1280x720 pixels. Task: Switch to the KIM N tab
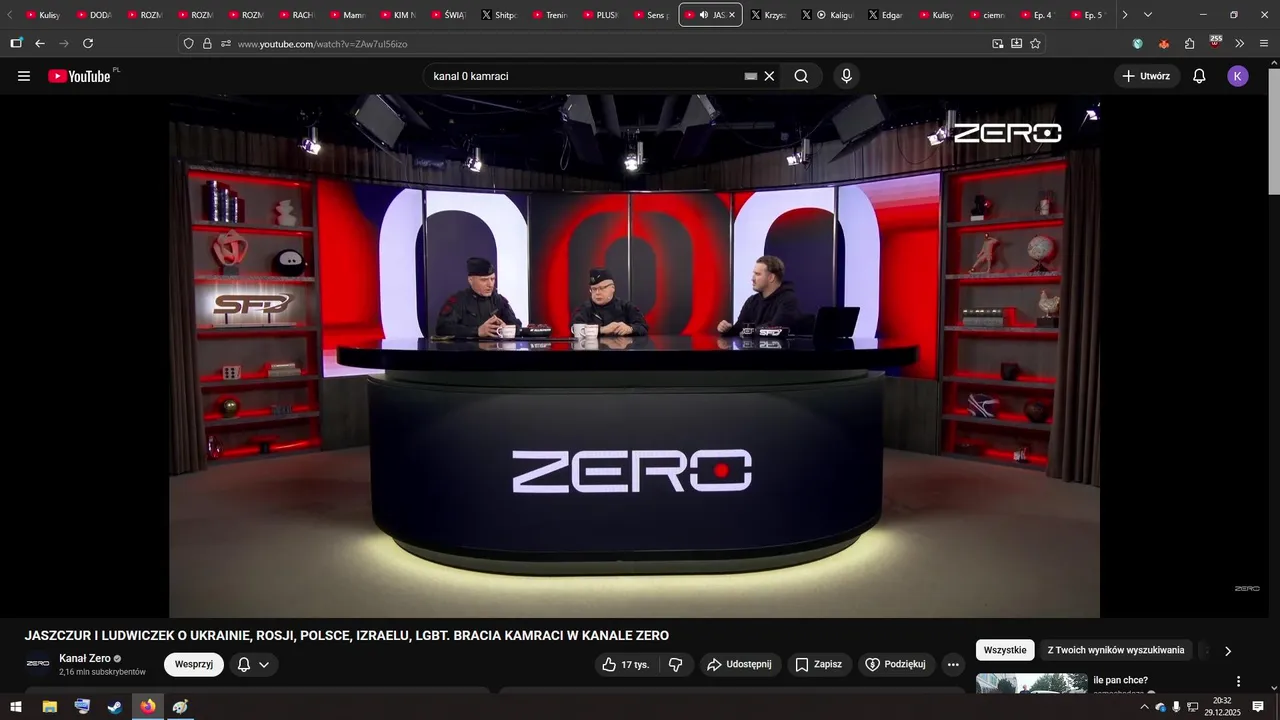pyautogui.click(x=398, y=15)
